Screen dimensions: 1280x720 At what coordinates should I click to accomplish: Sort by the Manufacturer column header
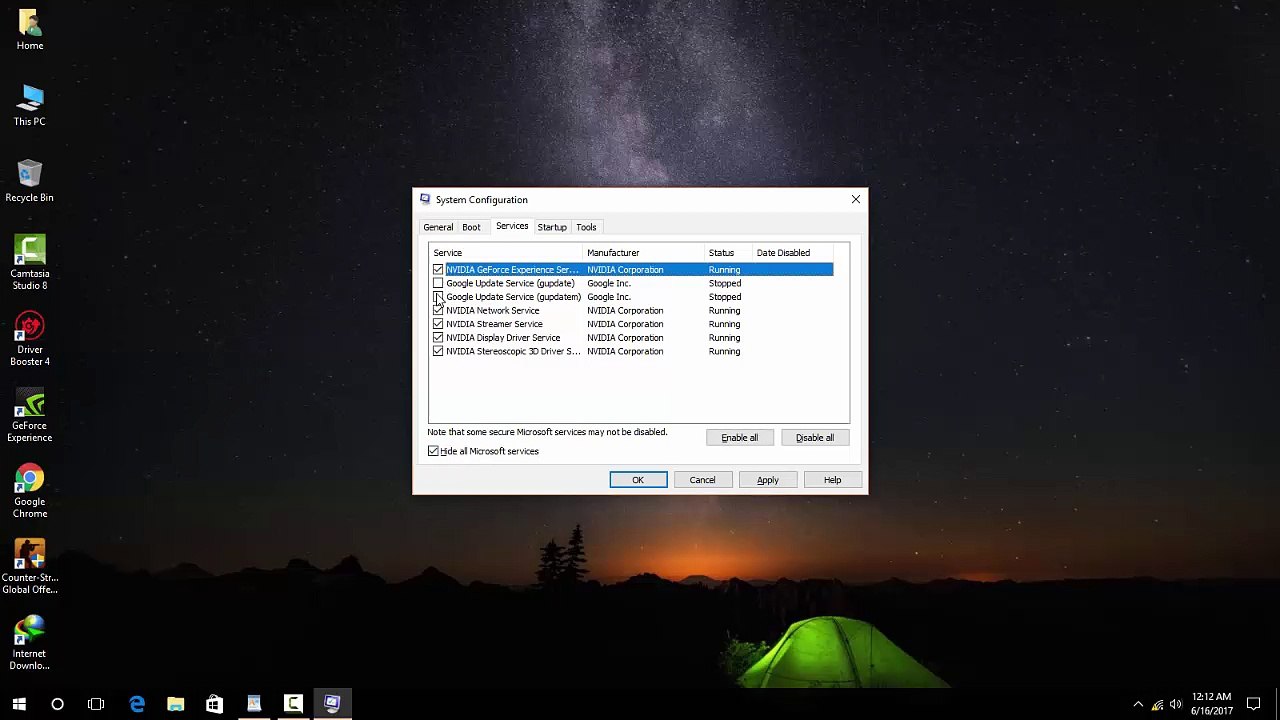click(x=644, y=253)
